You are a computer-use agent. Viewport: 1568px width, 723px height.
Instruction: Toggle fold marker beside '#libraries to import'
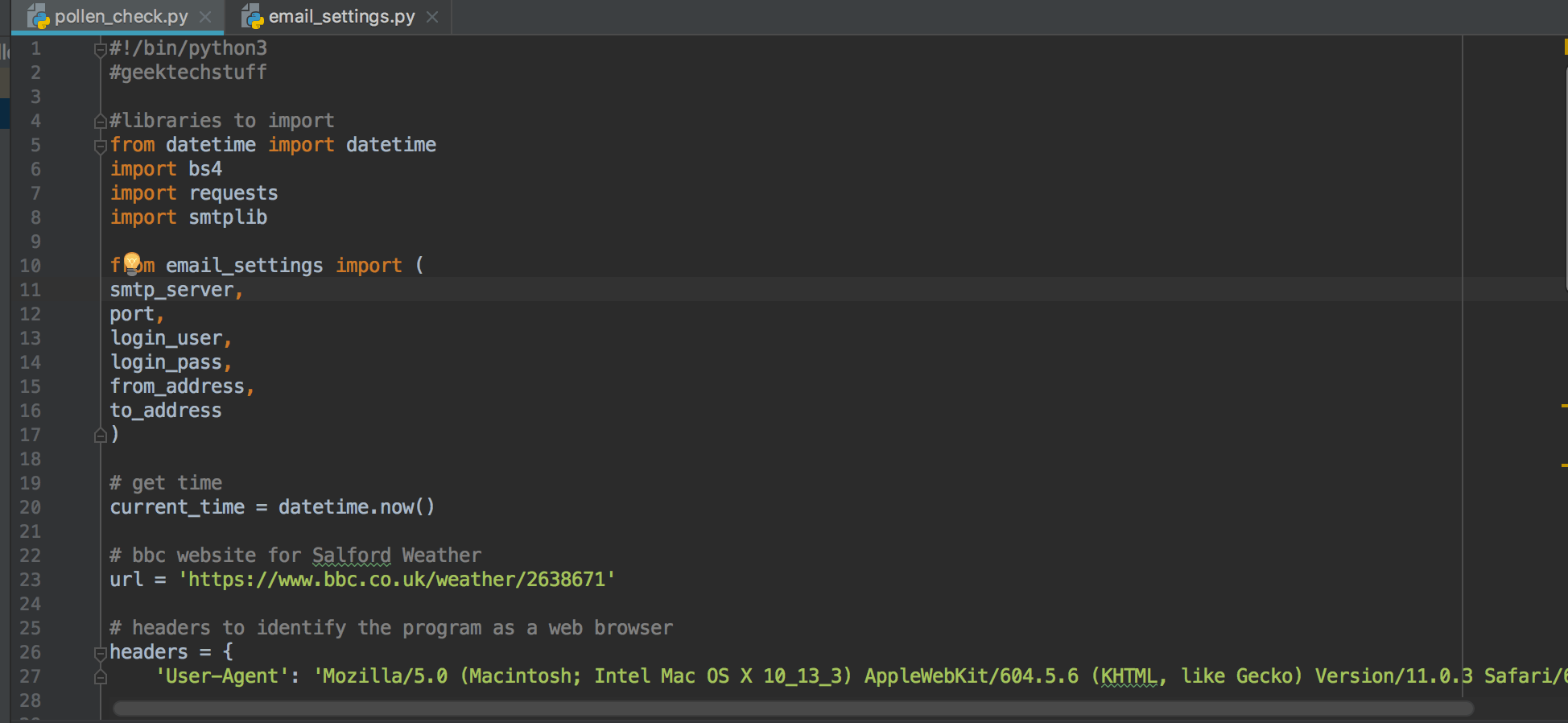[x=101, y=122]
